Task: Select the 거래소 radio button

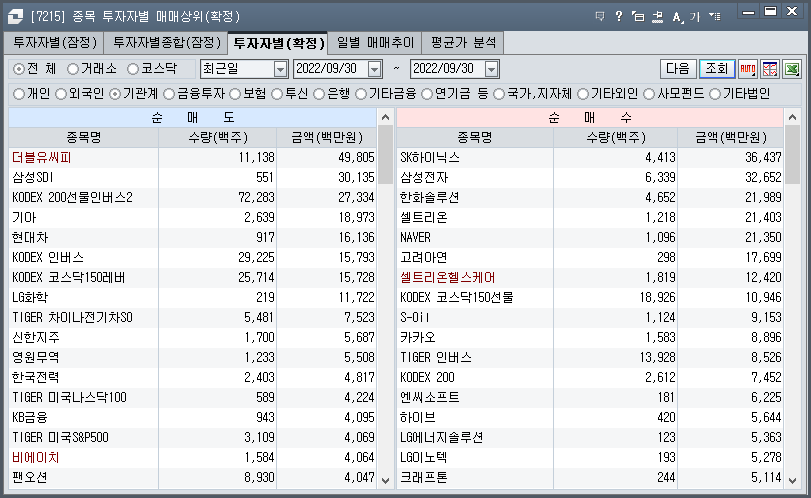Action: pos(73,69)
